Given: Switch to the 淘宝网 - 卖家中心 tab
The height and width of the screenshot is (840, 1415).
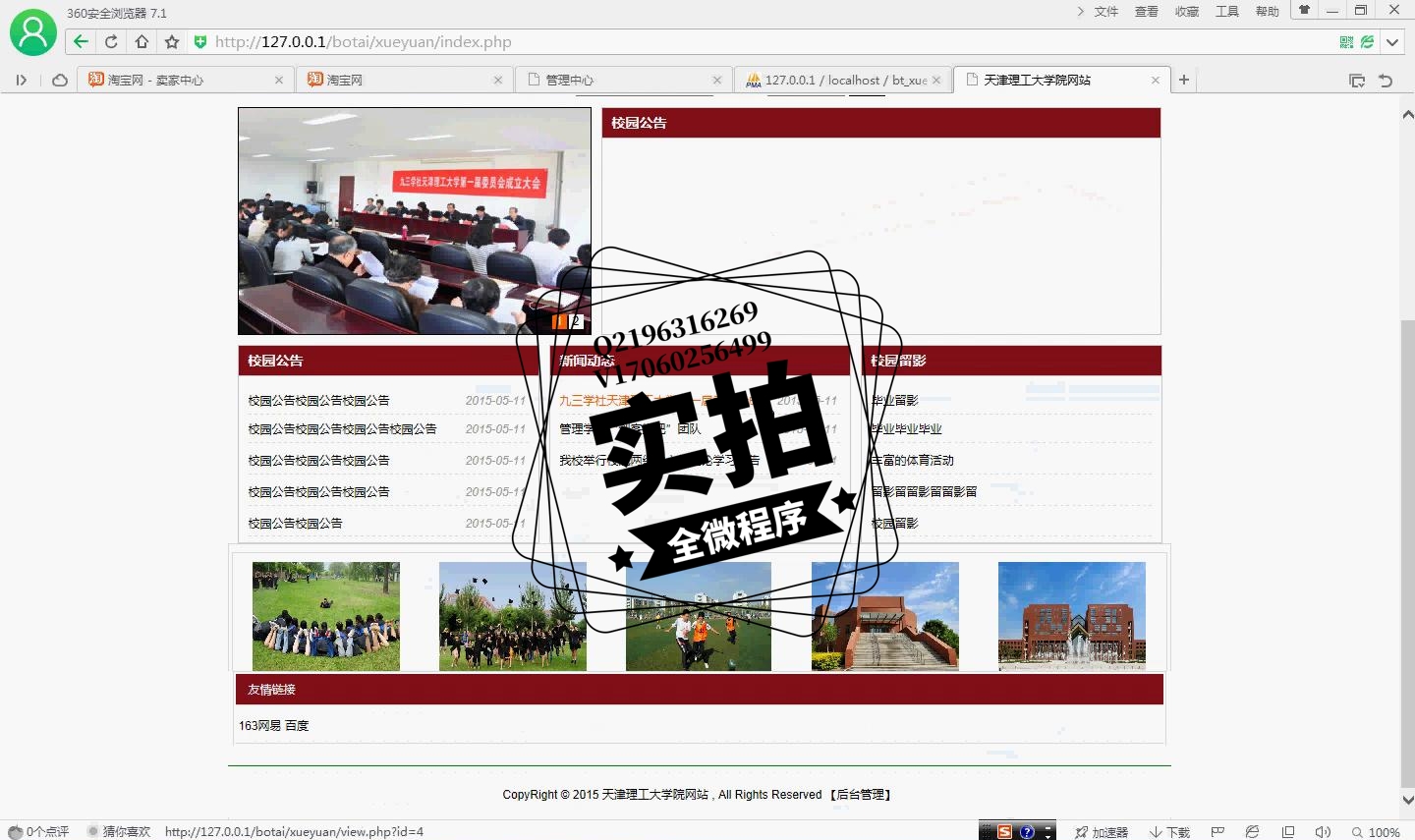Looking at the screenshot, I should click(185, 80).
